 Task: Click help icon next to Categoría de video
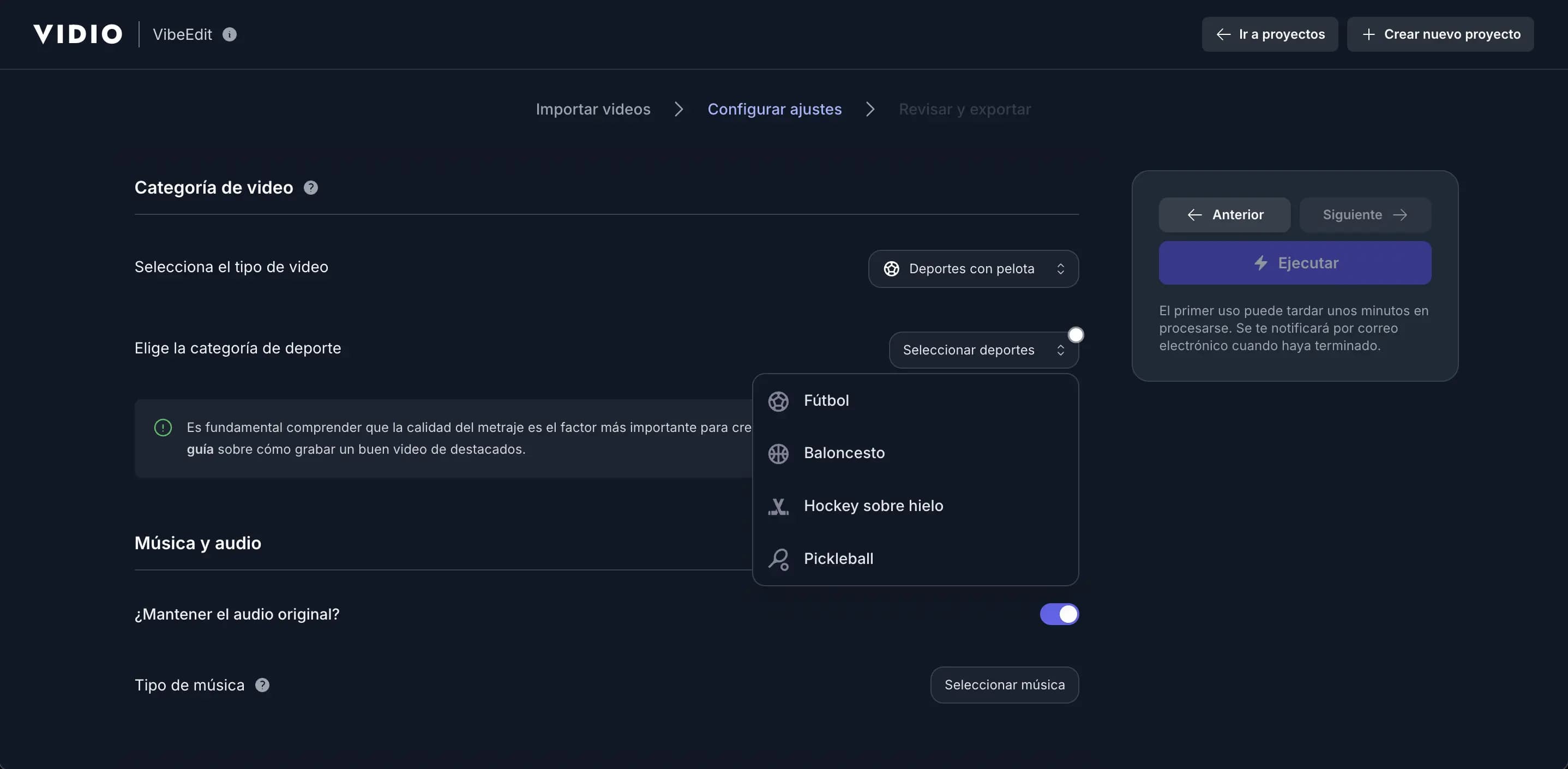pyautogui.click(x=310, y=188)
